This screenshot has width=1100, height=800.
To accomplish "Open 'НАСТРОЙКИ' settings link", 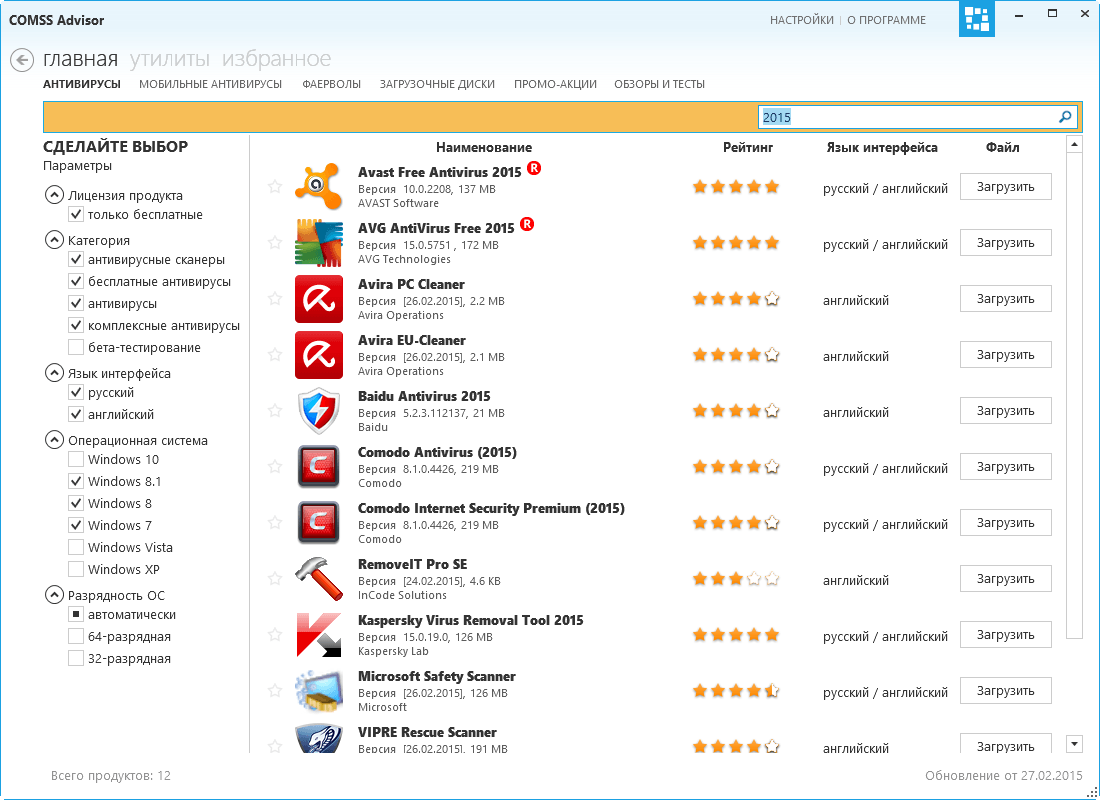I will 802,20.
